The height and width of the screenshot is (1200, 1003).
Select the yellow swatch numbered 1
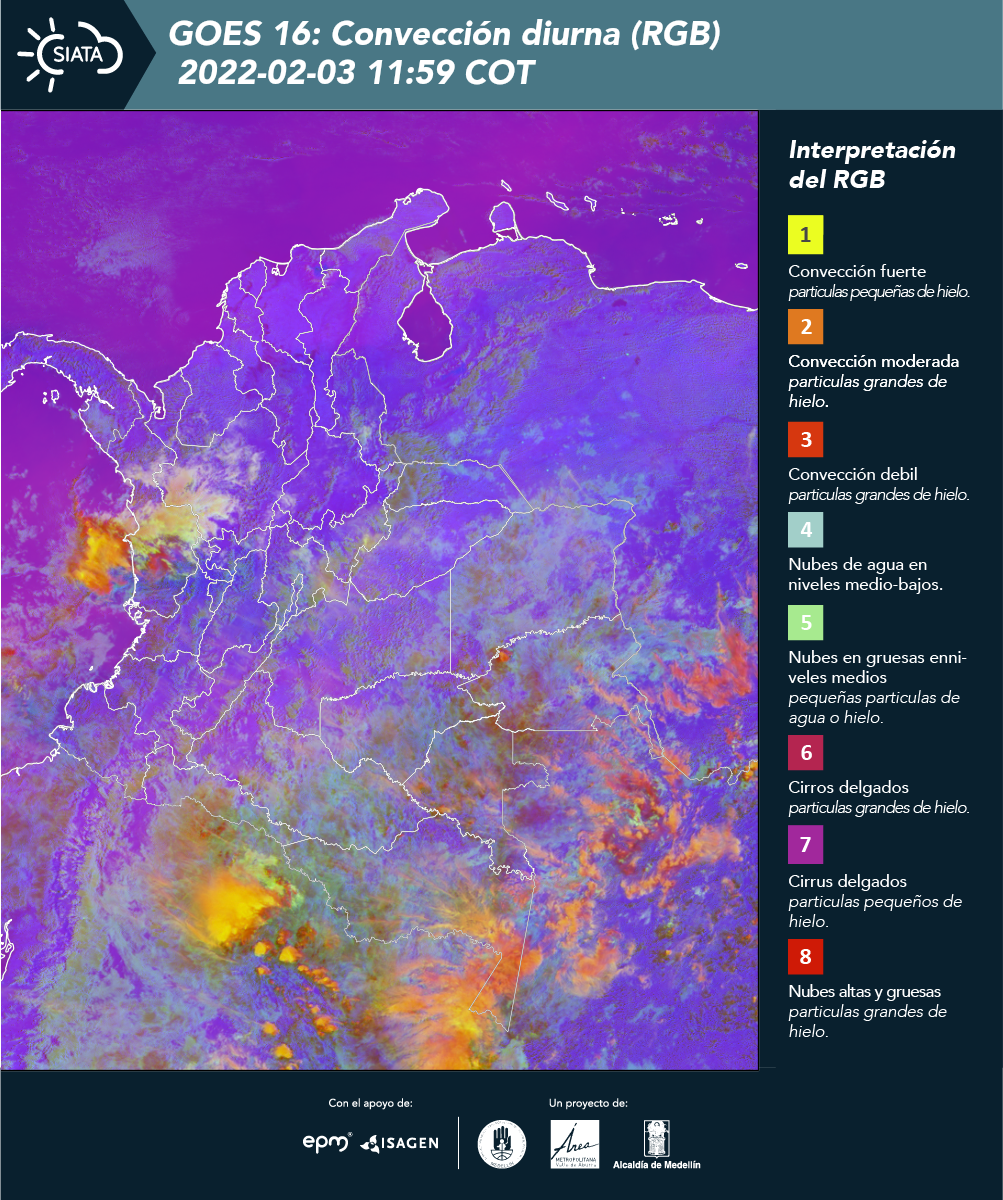click(x=806, y=236)
